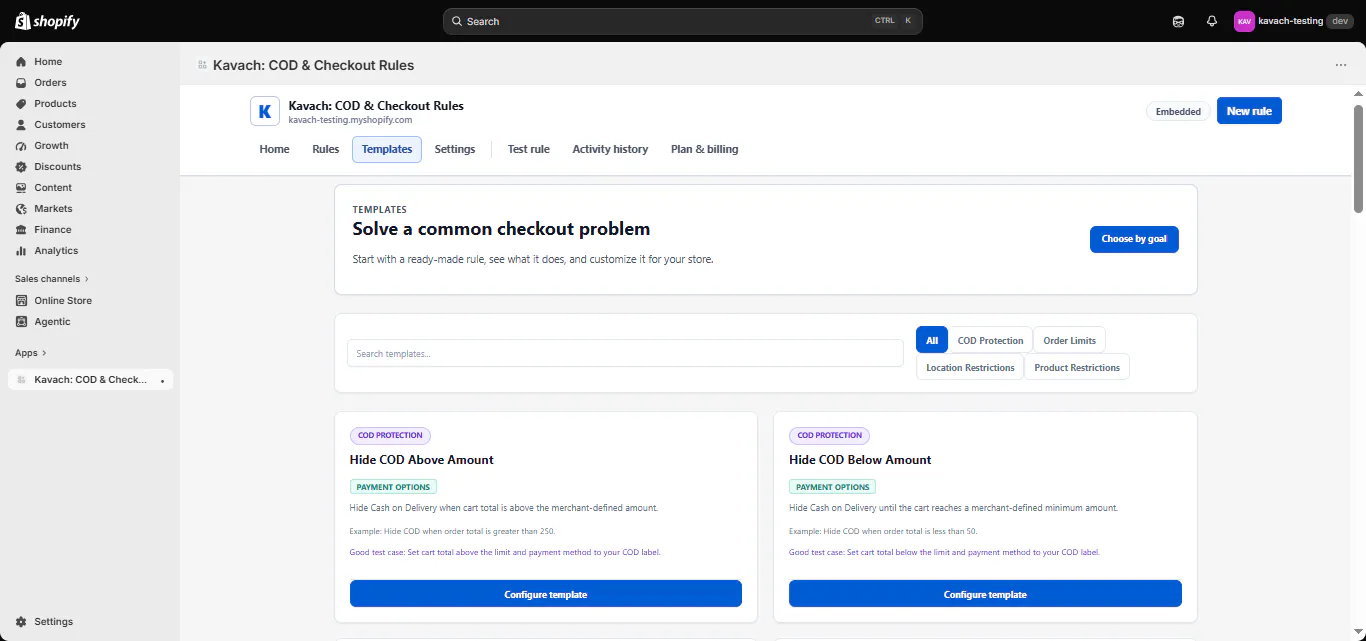Click the 'Solve a common checkout problem' heading
This screenshot has width=1366, height=641.
click(501, 229)
